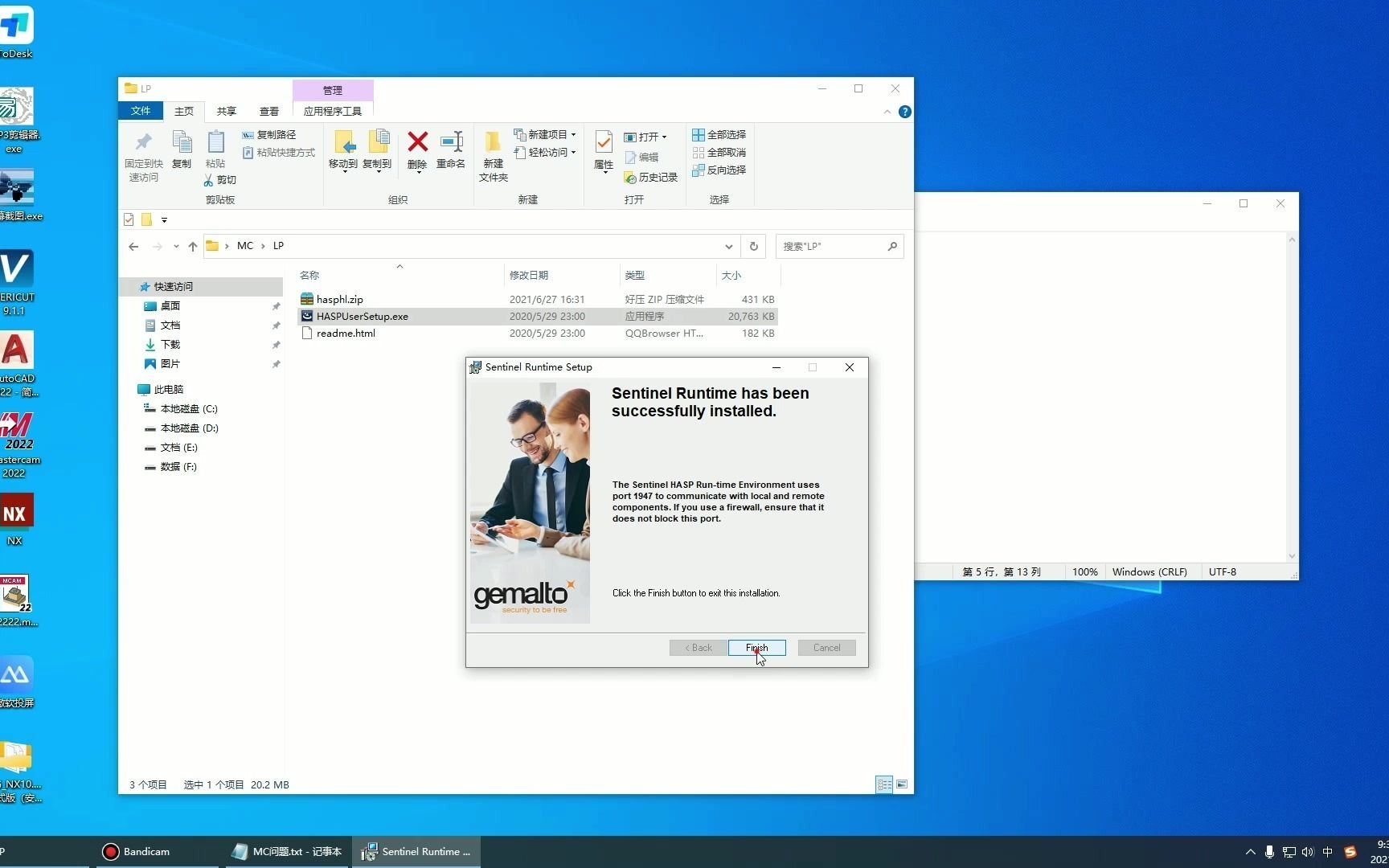This screenshot has height=868, width=1389.
Task: Open 数据 (F:) drive
Action: [x=178, y=467]
